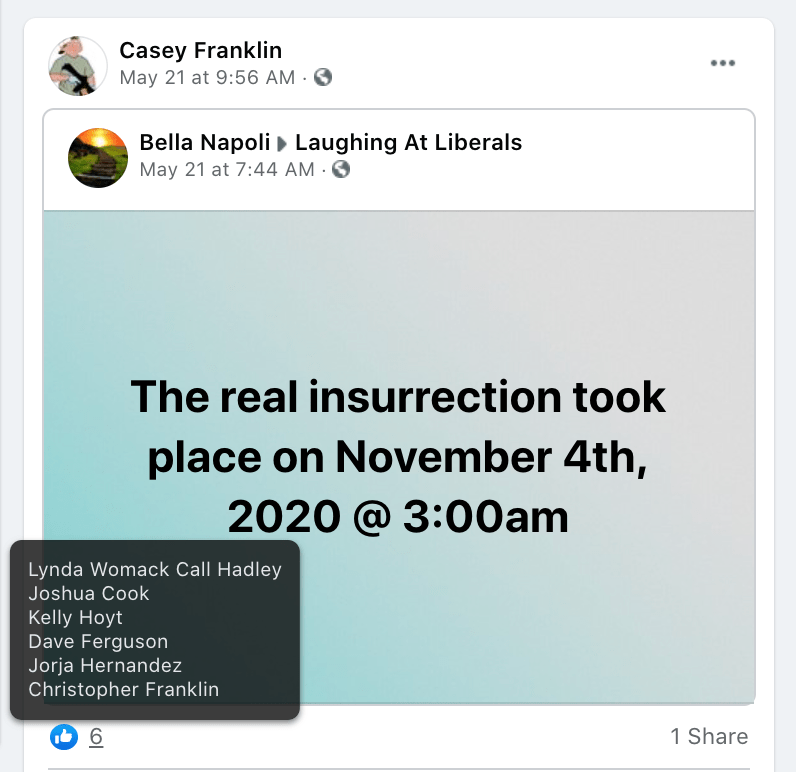Open the shared insurrection text image

point(398,400)
